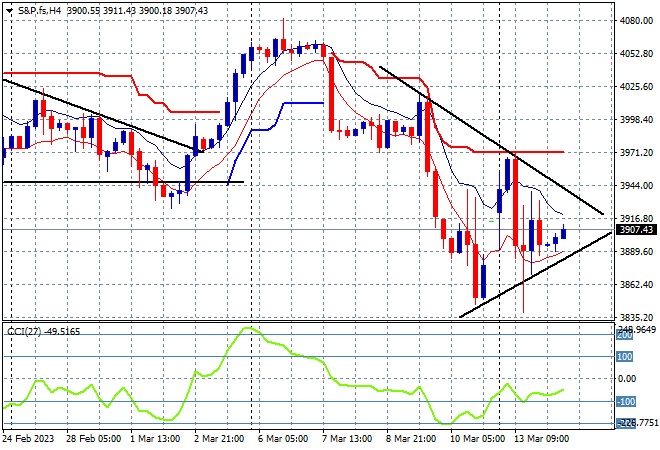Click the CCI(27) indicator label
The image size is (660, 450).
(24, 332)
